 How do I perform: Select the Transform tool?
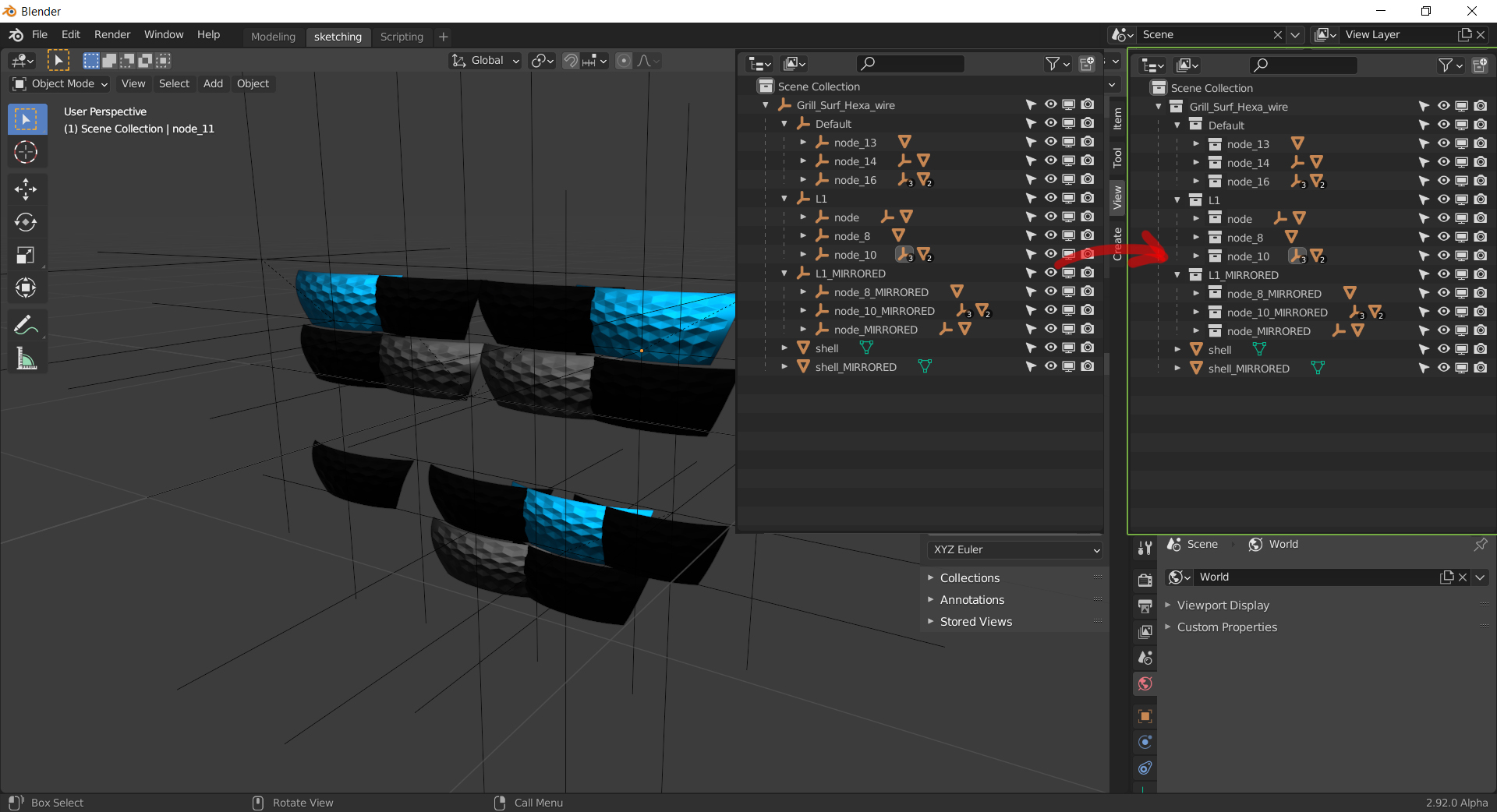[26, 288]
